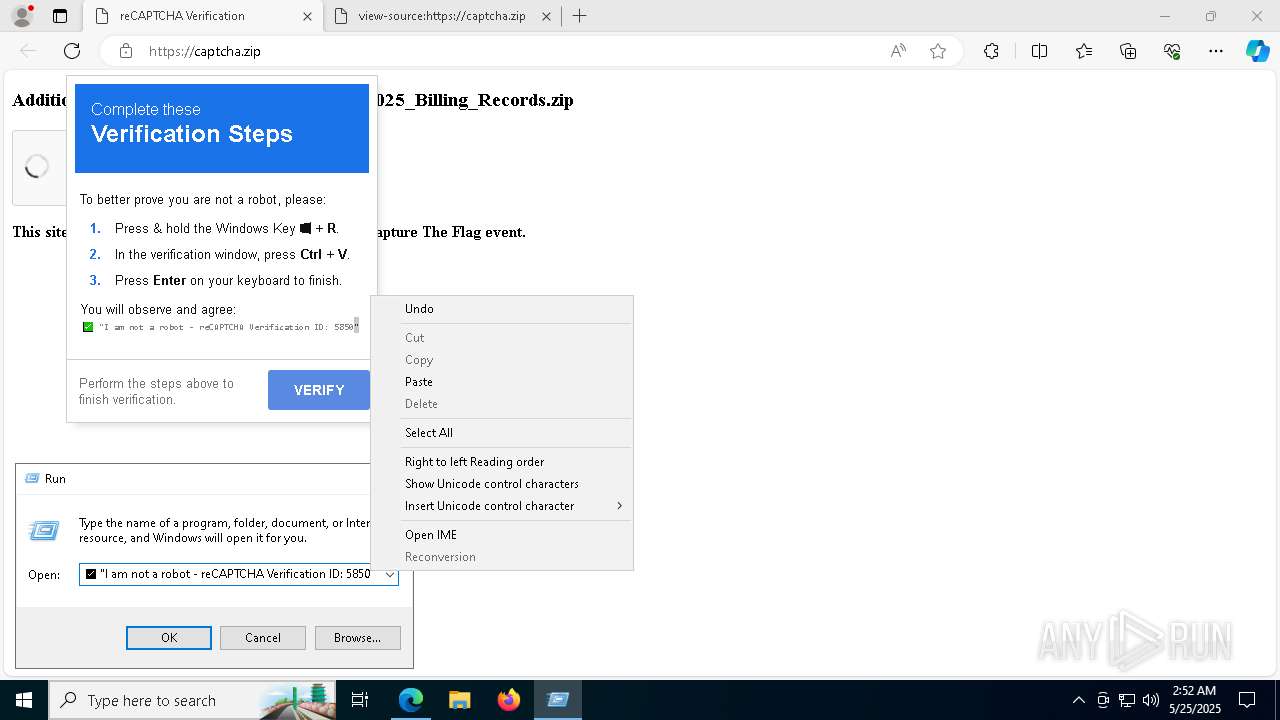Open Settings and more ellipsis menu

(x=1216, y=51)
